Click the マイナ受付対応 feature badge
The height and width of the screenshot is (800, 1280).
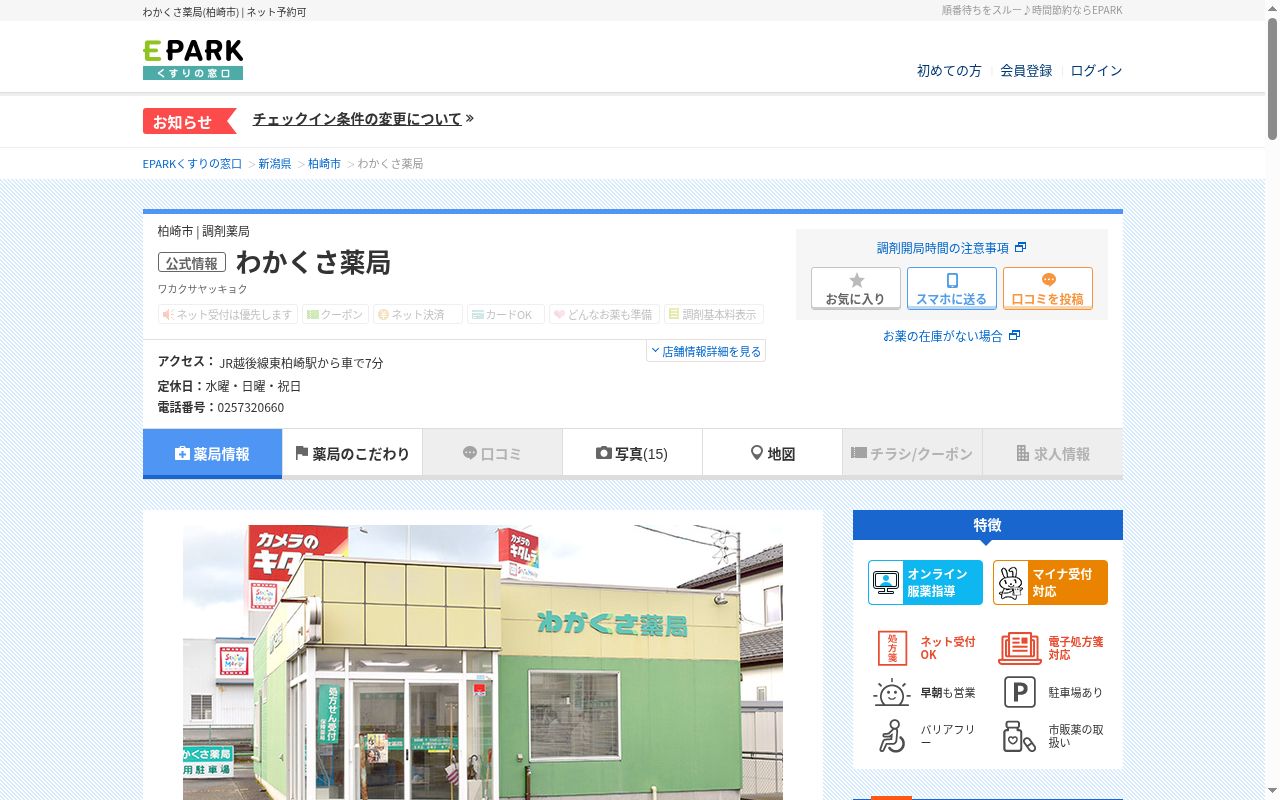(x=1050, y=582)
